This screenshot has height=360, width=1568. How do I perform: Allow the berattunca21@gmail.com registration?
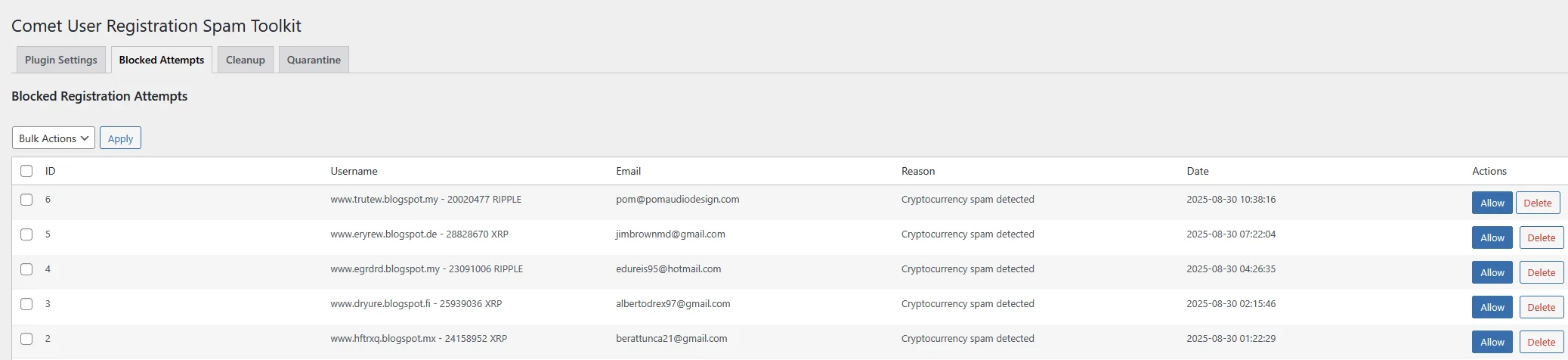coord(1492,342)
